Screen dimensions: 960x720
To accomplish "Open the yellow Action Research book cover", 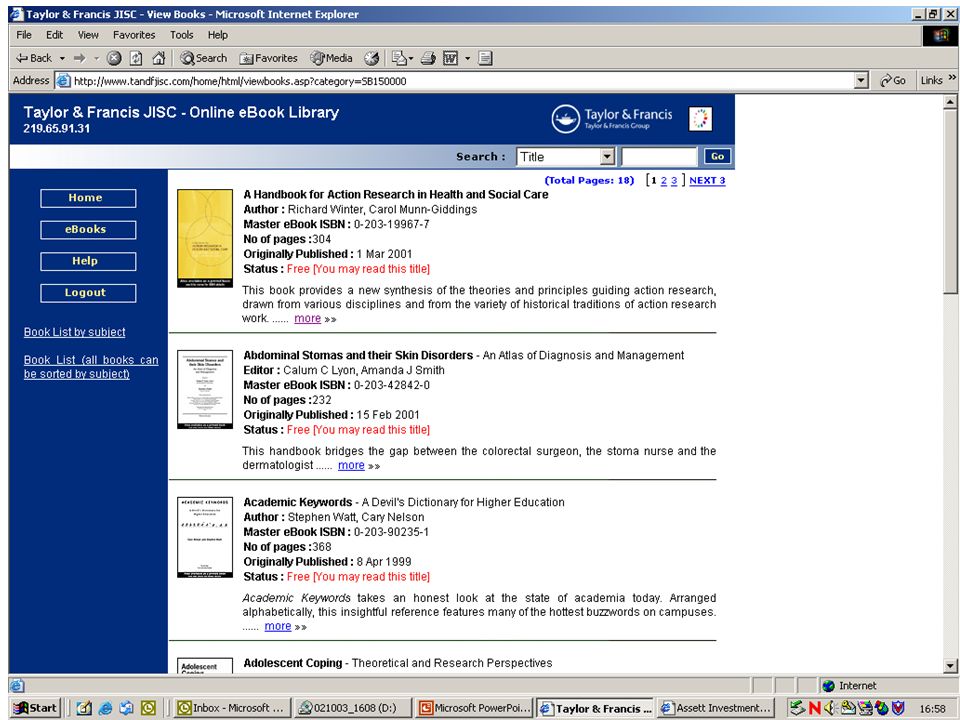I will point(204,238).
